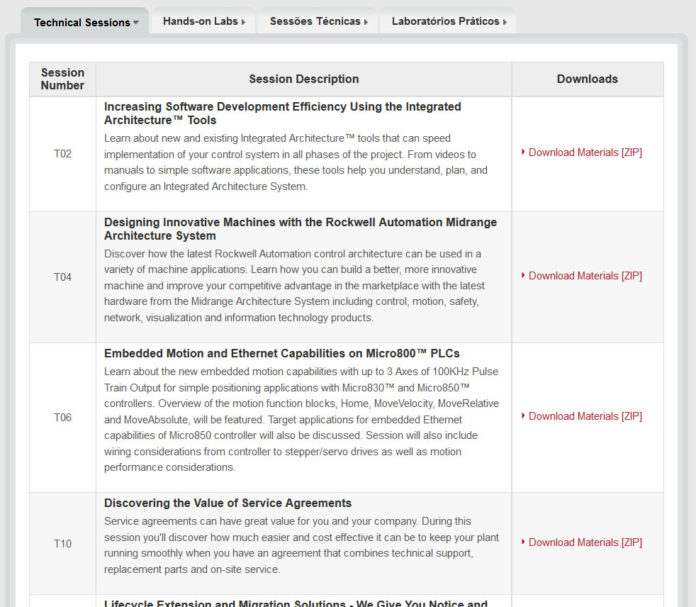Select the session number cell T02
The width and height of the screenshot is (696, 607).
(63, 154)
